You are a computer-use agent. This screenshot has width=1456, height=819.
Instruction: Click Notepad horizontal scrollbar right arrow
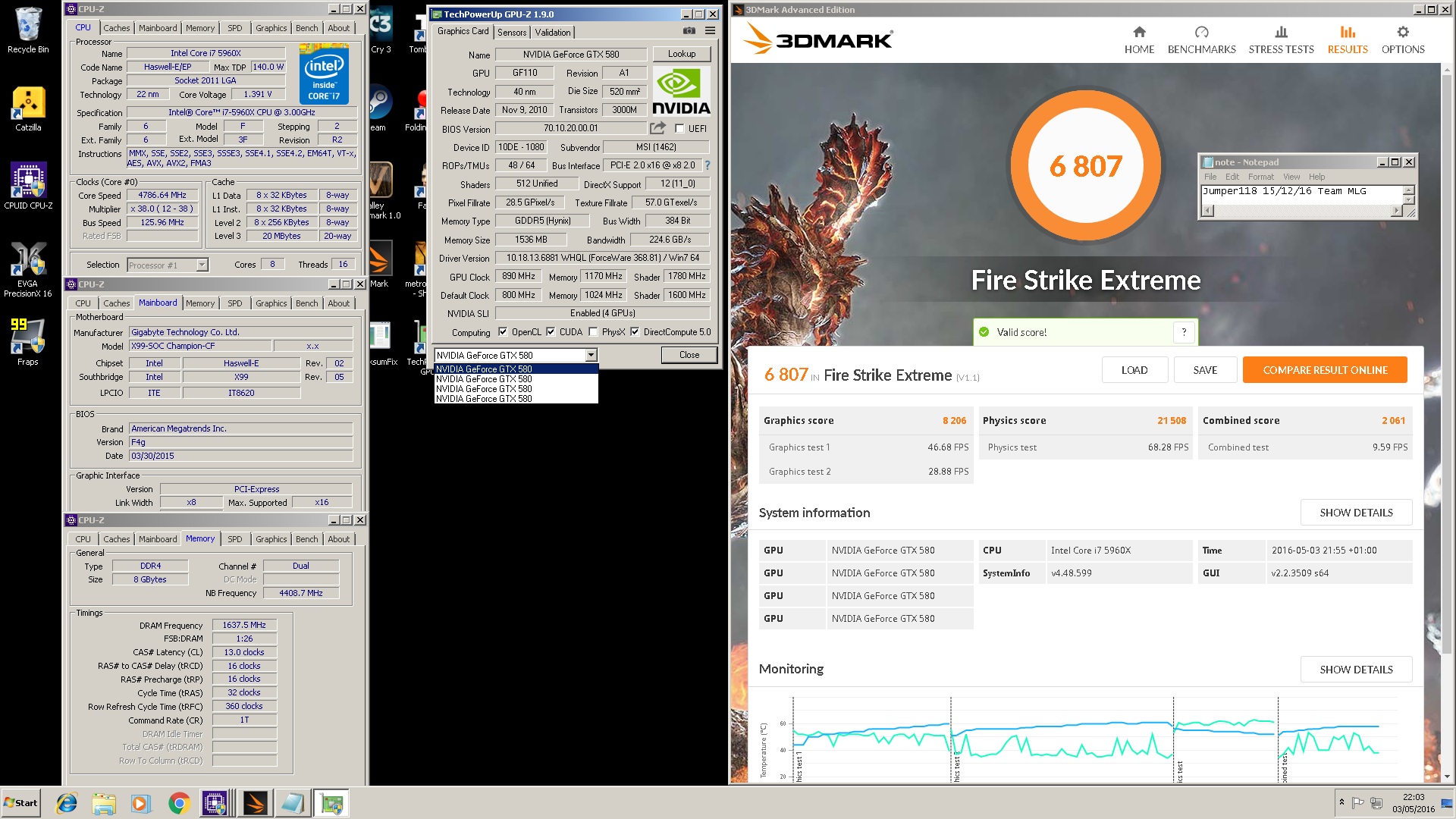tap(1396, 211)
